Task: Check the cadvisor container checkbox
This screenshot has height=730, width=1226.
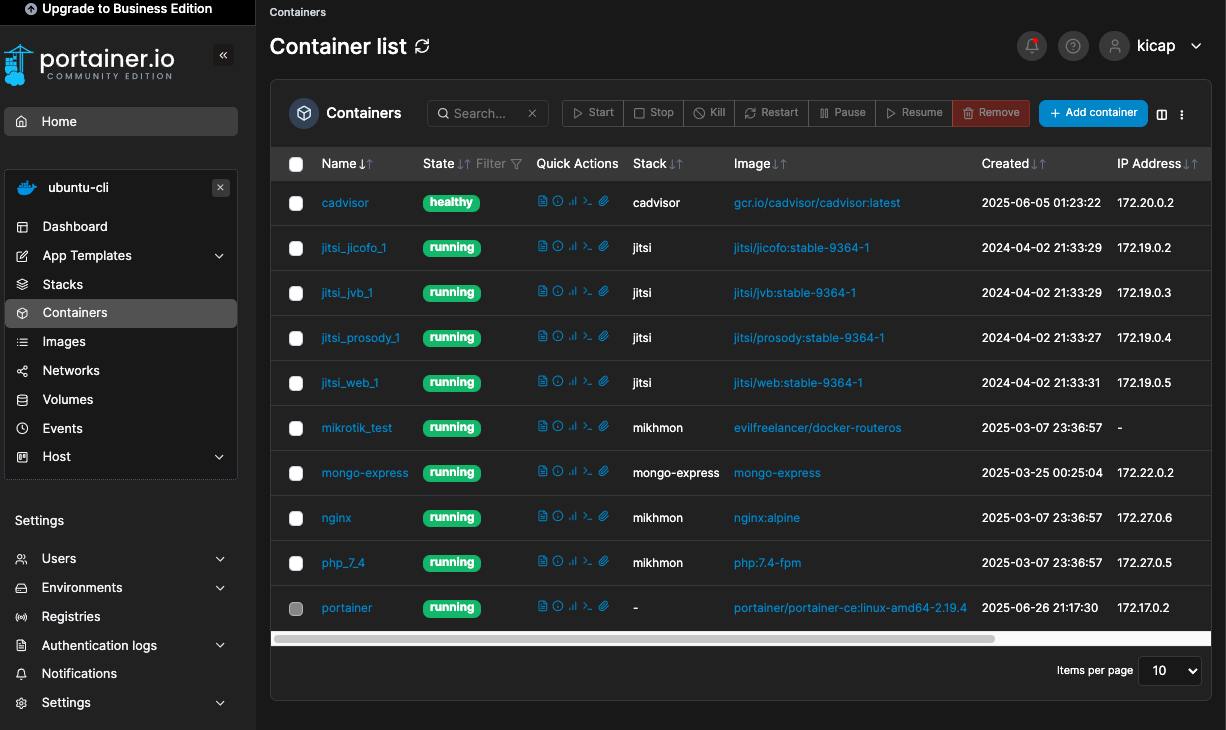Action: coord(296,203)
